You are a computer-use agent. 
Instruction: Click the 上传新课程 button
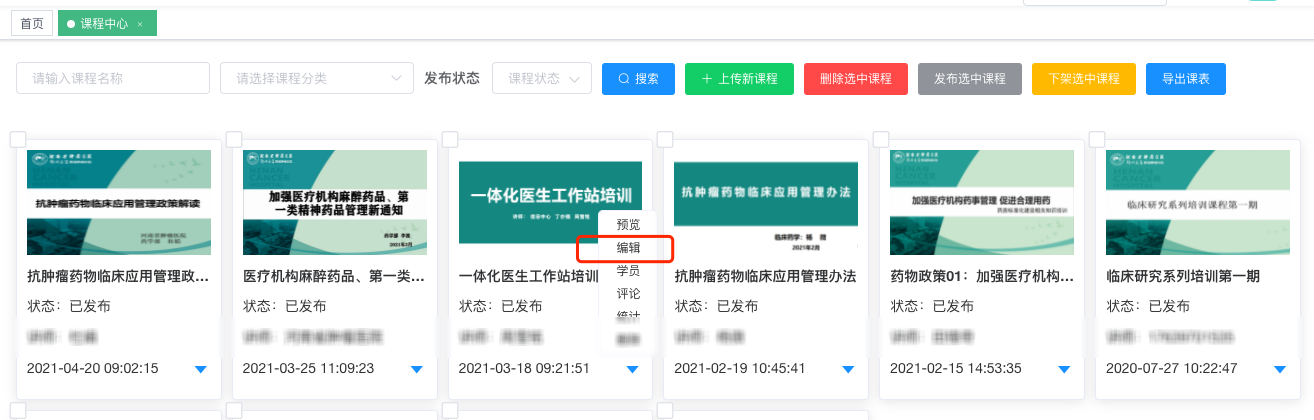coord(739,78)
